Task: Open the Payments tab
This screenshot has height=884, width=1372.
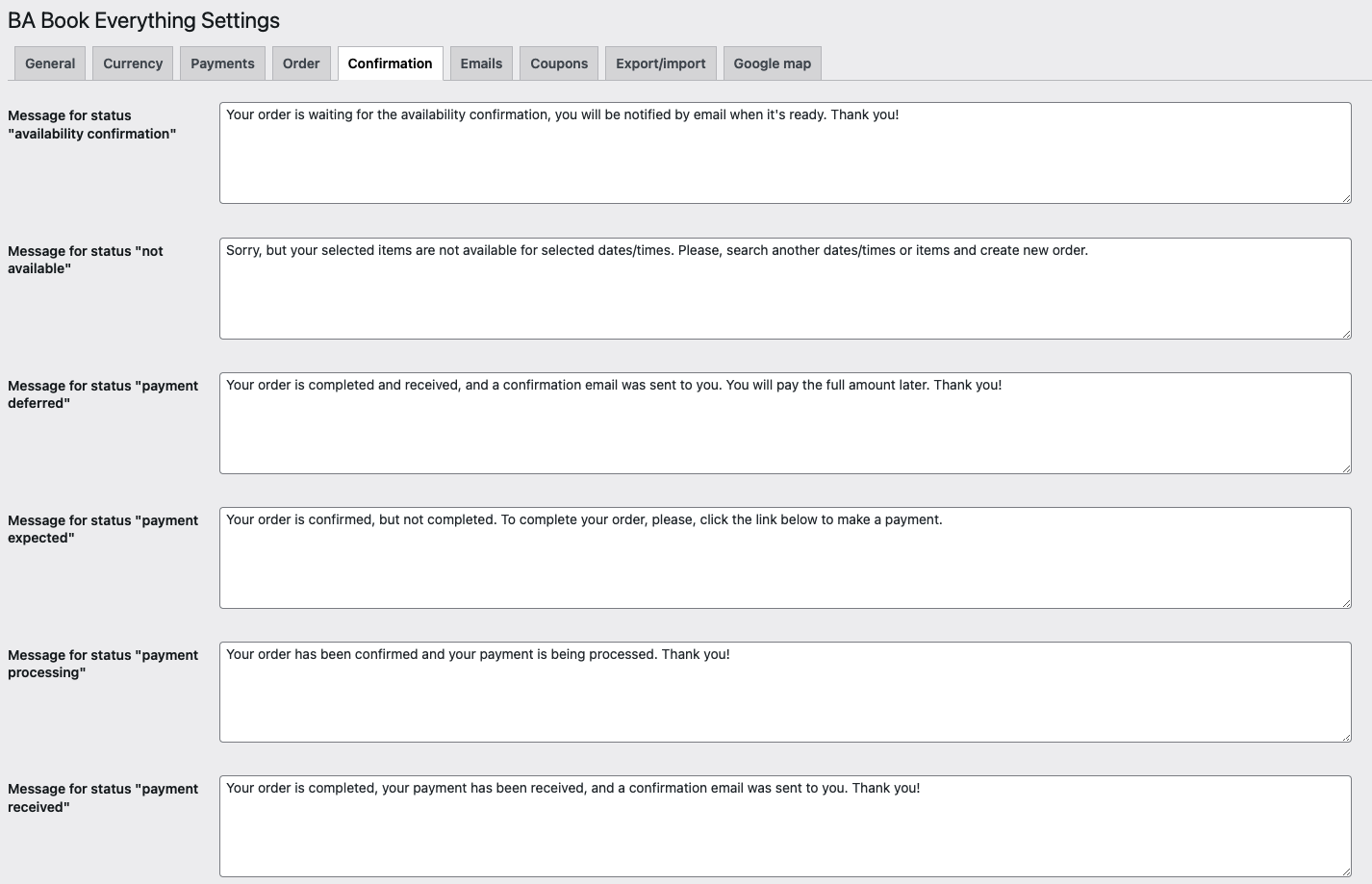Action: pos(222,63)
